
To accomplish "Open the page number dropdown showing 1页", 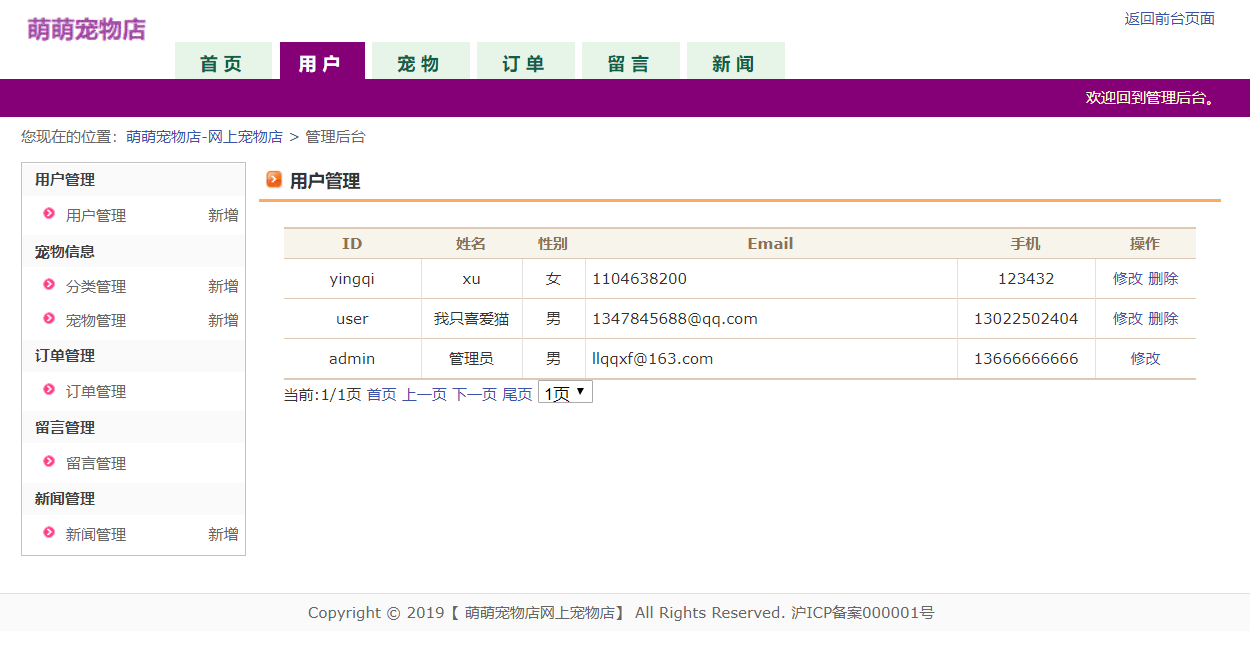I will 564,391.
